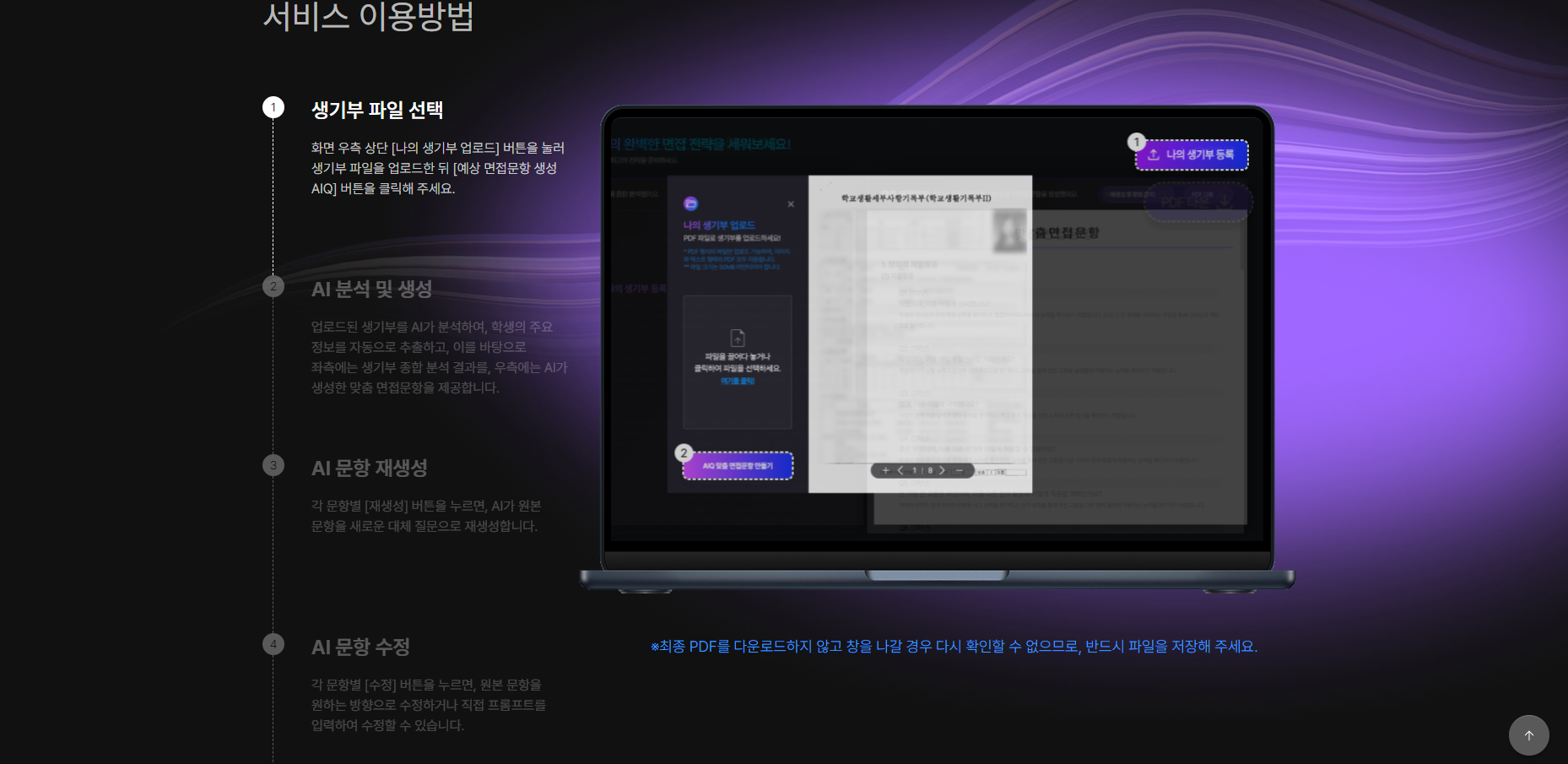Zoom out with the minus icon on PDF viewer
Viewport: 1568px width, 764px height.
click(x=960, y=470)
